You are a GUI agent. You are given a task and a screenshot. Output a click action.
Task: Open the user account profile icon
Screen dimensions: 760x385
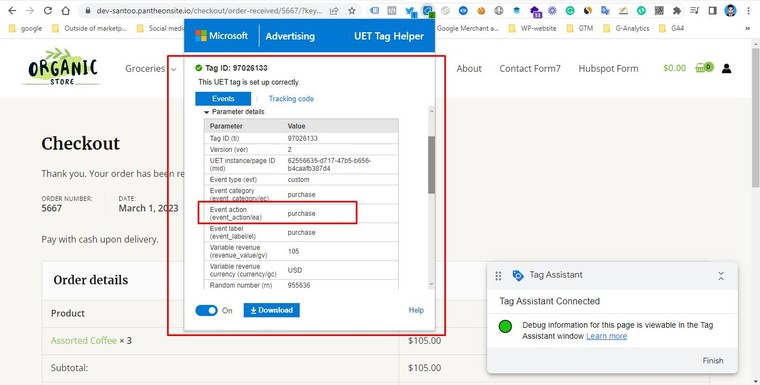[x=726, y=68]
